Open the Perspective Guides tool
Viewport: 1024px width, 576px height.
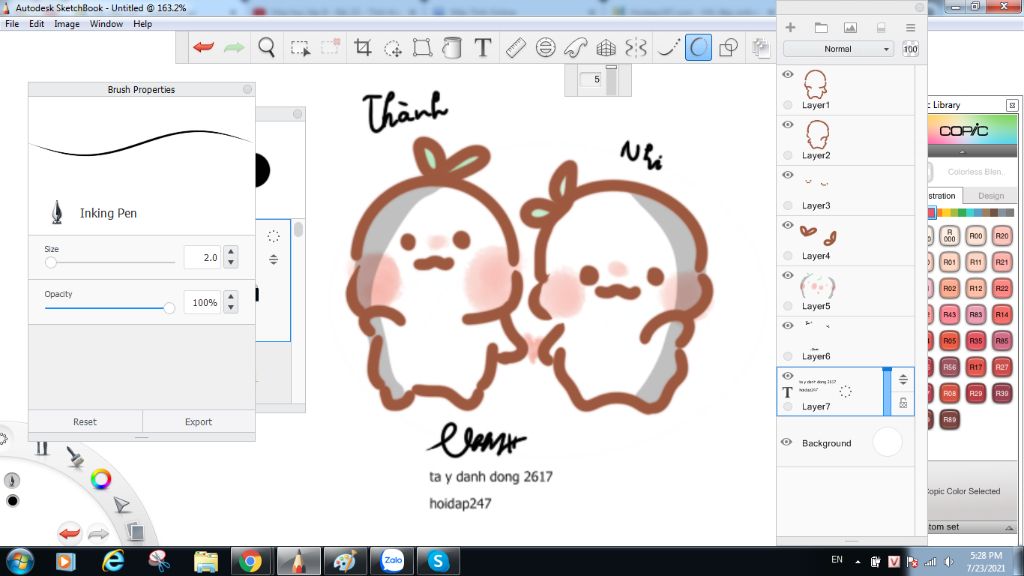click(606, 47)
